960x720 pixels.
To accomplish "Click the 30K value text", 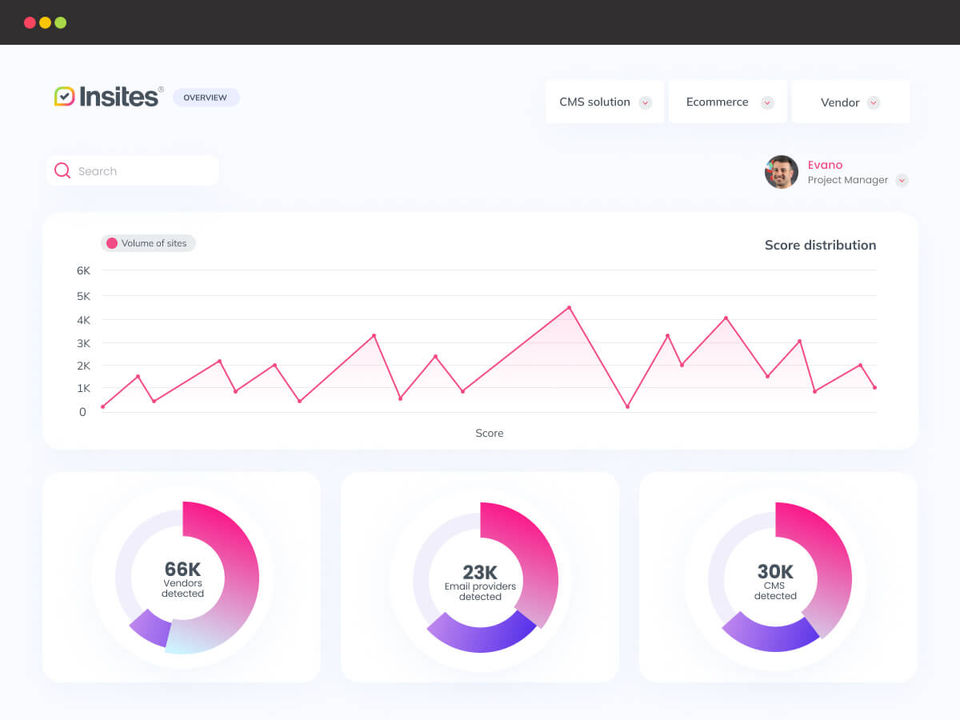I will click(775, 571).
